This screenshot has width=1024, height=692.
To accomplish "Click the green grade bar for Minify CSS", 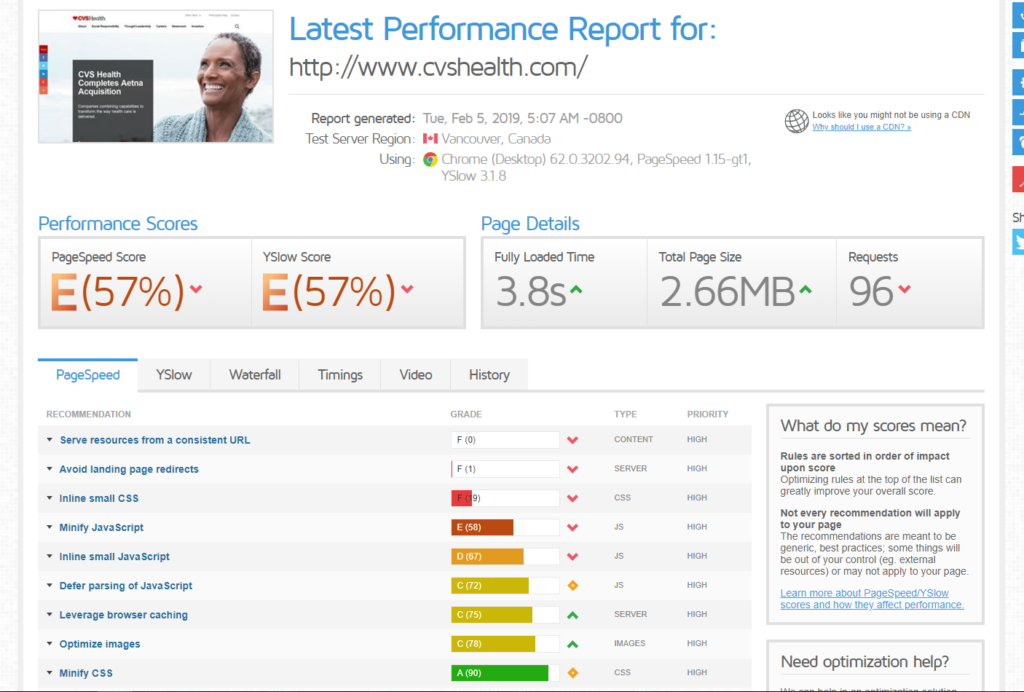I will click(x=498, y=673).
